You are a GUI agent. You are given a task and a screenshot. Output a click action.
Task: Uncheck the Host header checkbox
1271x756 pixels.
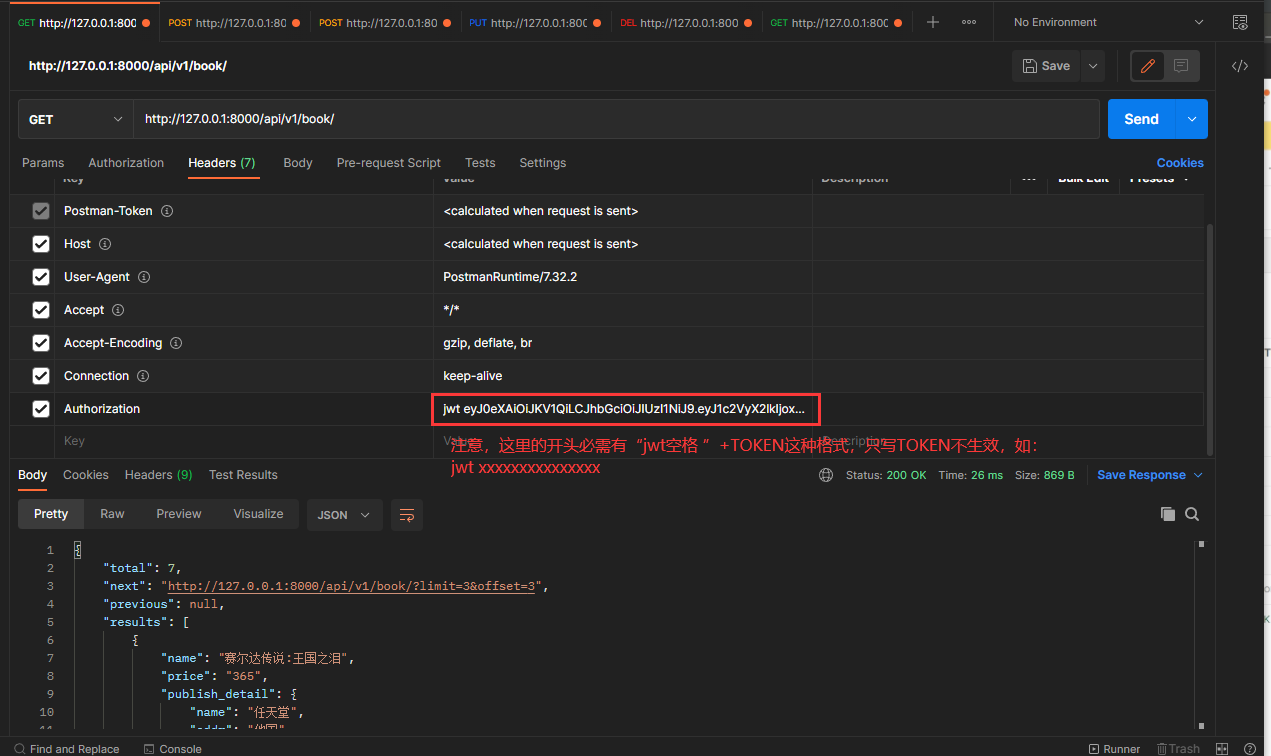[41, 244]
